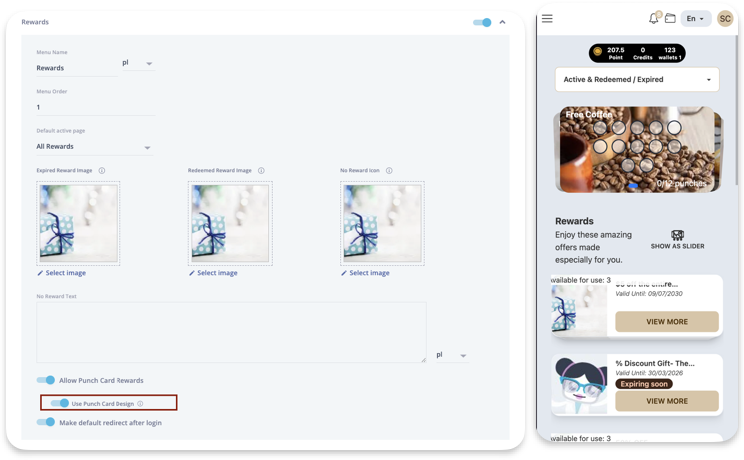Image resolution: width=744 pixels, height=460 pixels.
Task: Click View More on discount gift reward
Action: tap(667, 401)
